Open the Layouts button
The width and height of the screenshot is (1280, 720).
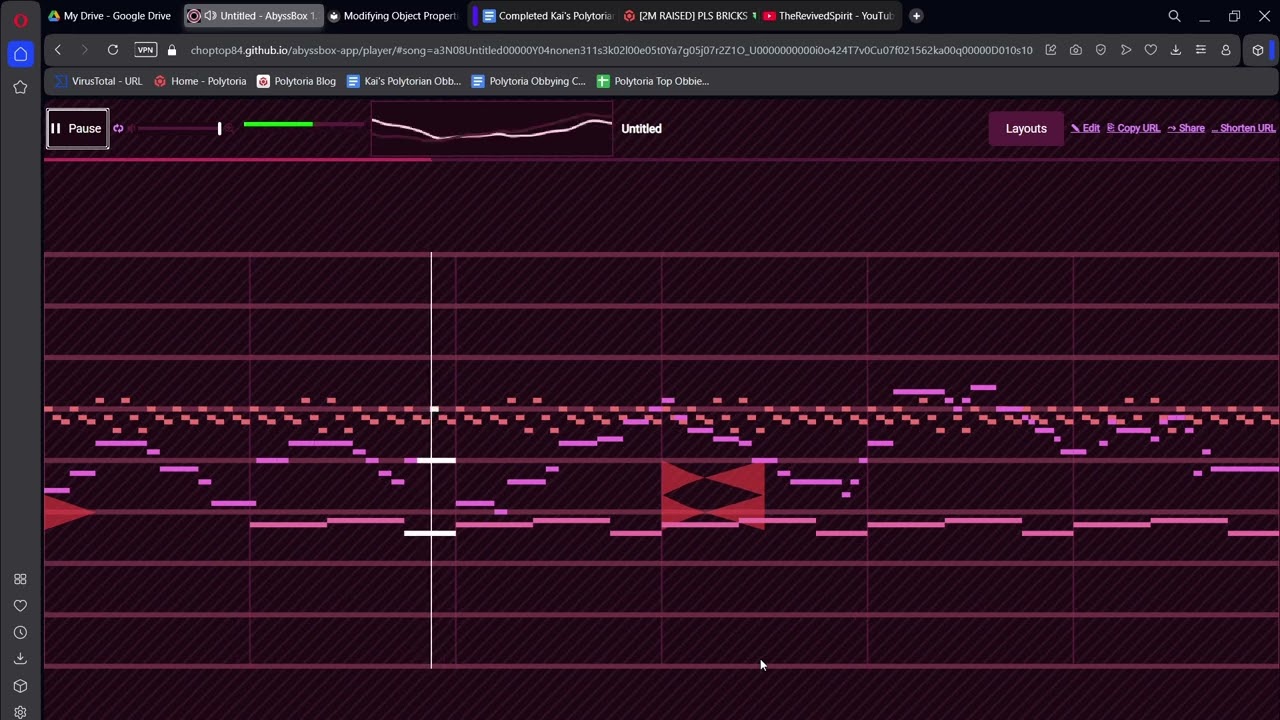point(1026,128)
